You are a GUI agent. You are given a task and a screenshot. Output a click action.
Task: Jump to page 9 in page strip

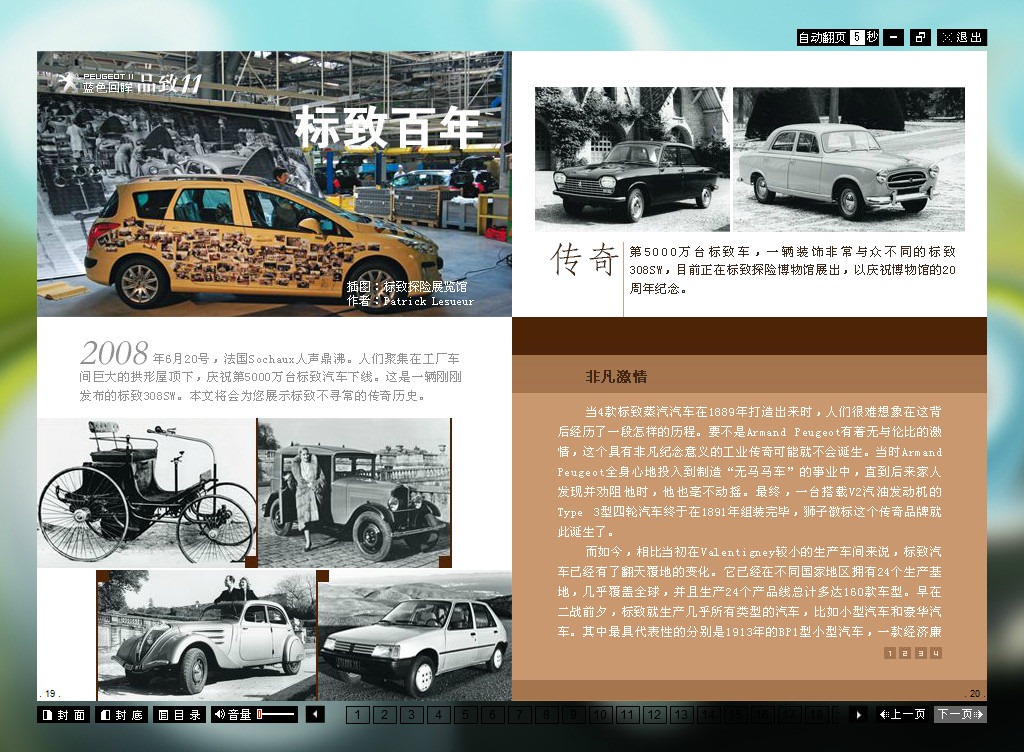(x=573, y=715)
